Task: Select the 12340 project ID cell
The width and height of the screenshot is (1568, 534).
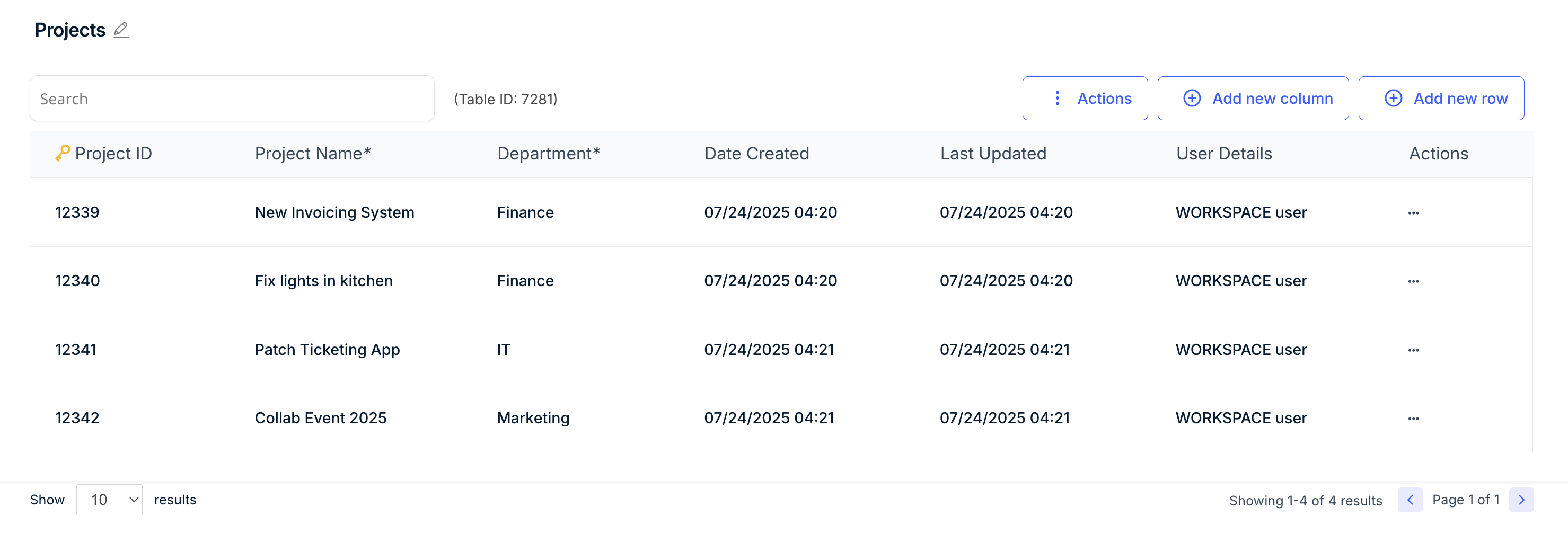Action: pyautogui.click(x=77, y=280)
